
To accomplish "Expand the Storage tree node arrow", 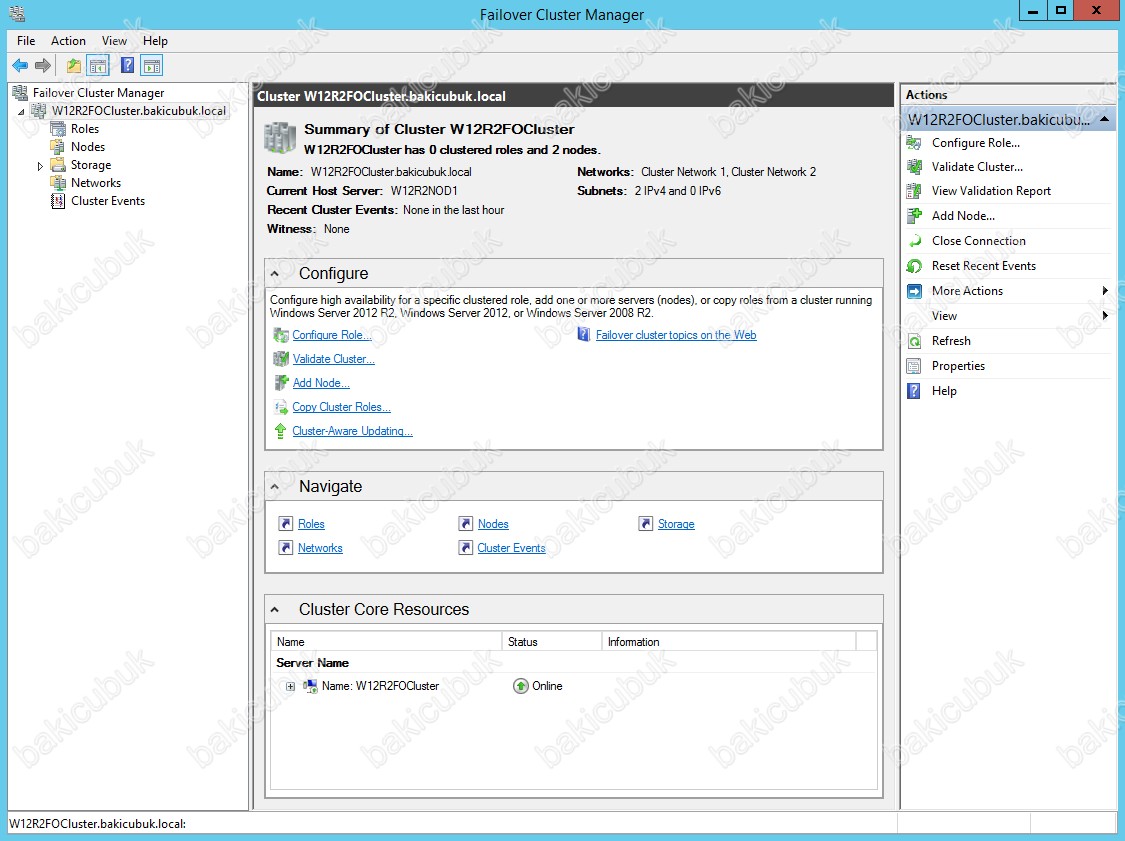I will [40, 166].
